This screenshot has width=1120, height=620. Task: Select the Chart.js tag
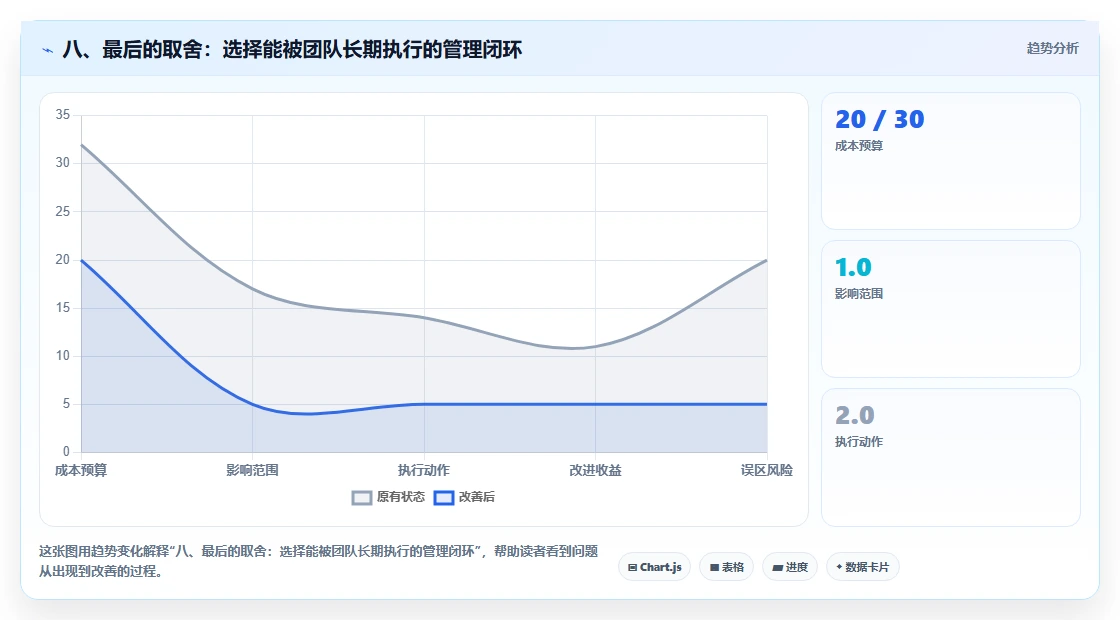pos(654,567)
